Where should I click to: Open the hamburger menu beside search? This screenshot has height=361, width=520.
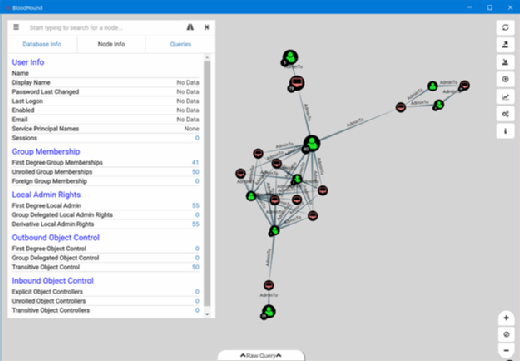tap(16, 27)
